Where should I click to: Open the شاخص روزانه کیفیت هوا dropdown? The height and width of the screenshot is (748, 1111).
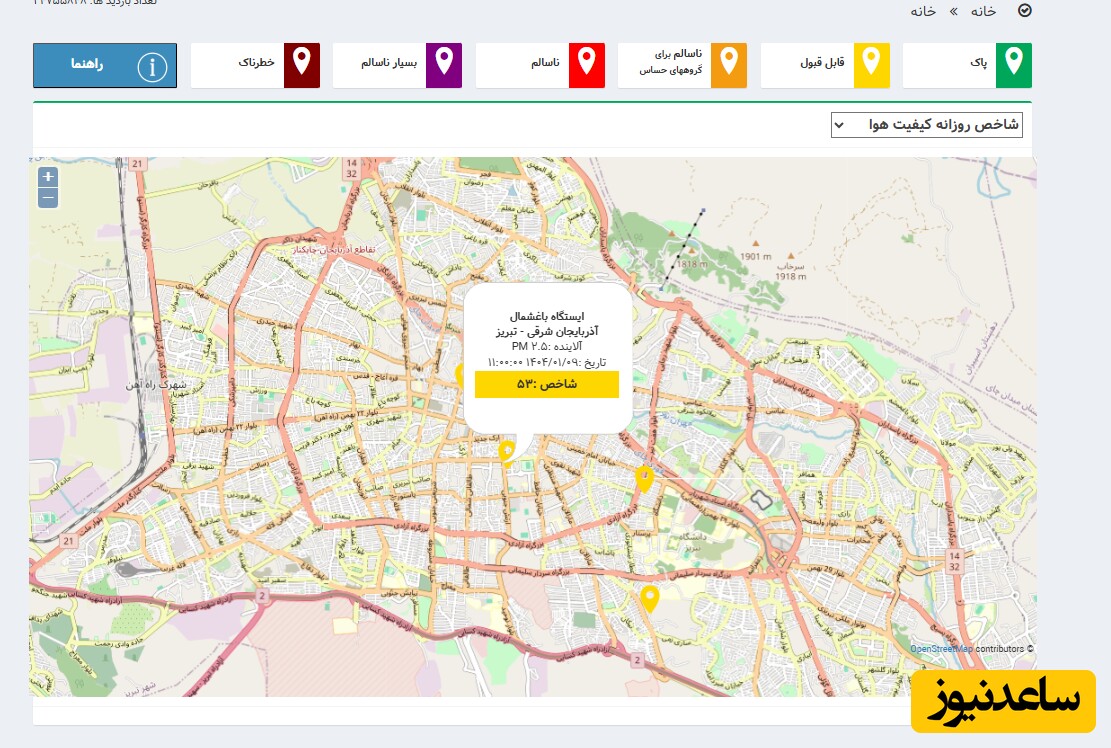(926, 125)
